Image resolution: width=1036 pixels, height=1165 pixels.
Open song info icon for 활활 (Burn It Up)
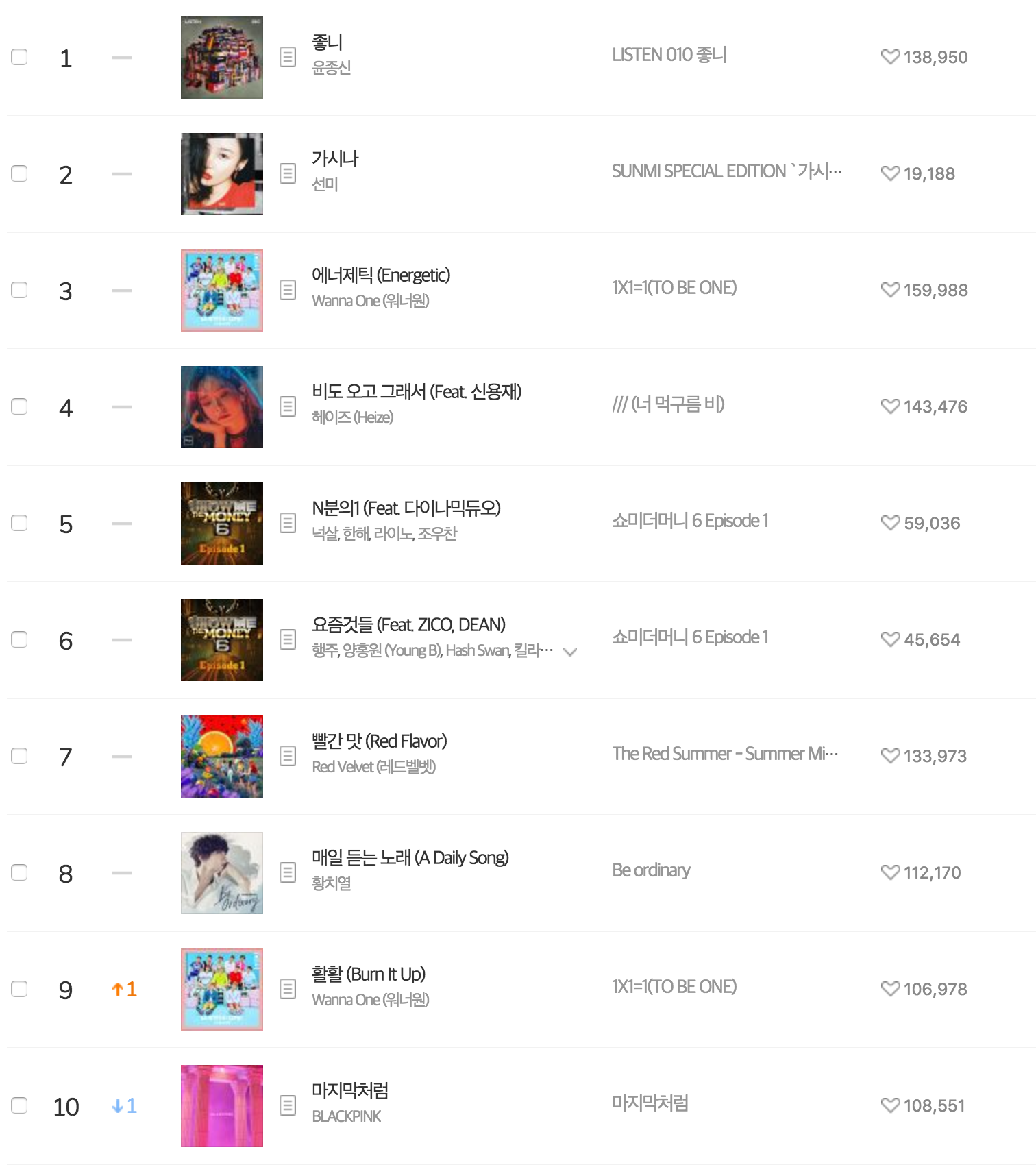288,990
